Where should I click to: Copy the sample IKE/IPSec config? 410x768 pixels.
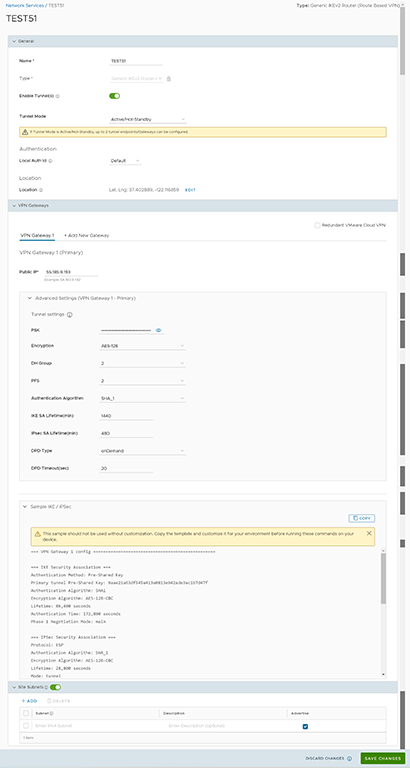pos(362,518)
